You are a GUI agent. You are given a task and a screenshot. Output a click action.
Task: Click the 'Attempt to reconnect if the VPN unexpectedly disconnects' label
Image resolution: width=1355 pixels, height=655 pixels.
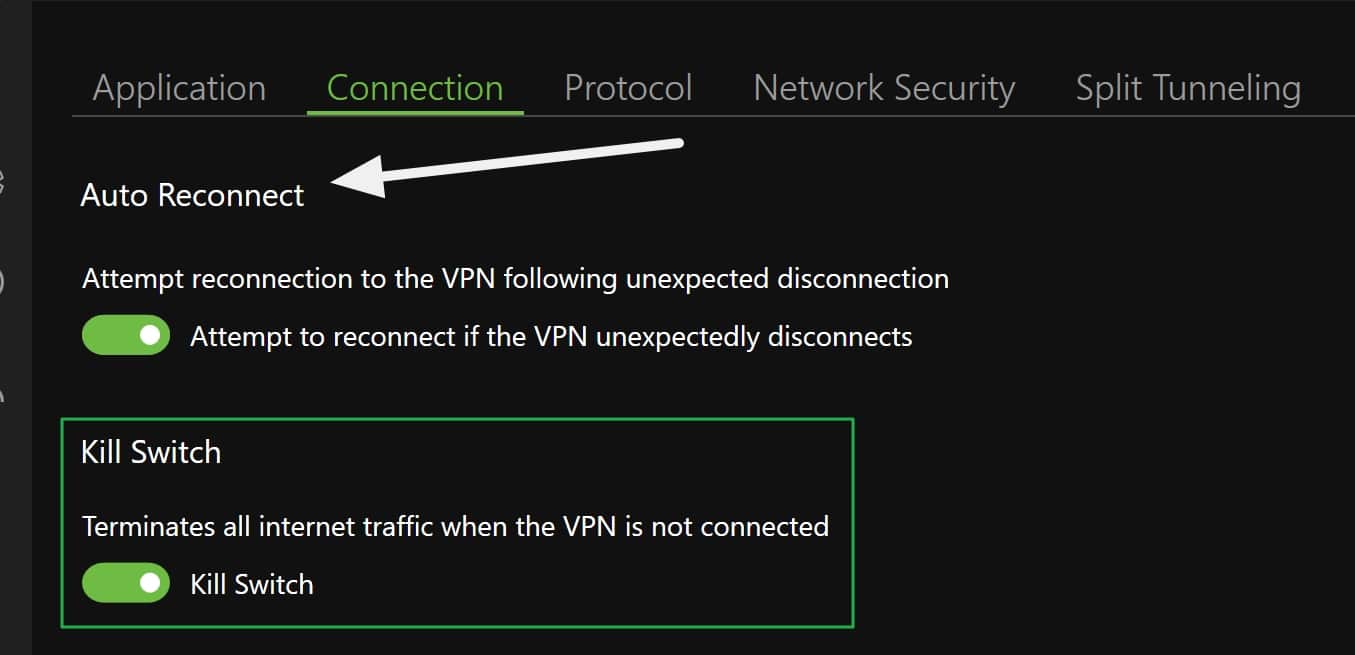pyautogui.click(x=551, y=336)
